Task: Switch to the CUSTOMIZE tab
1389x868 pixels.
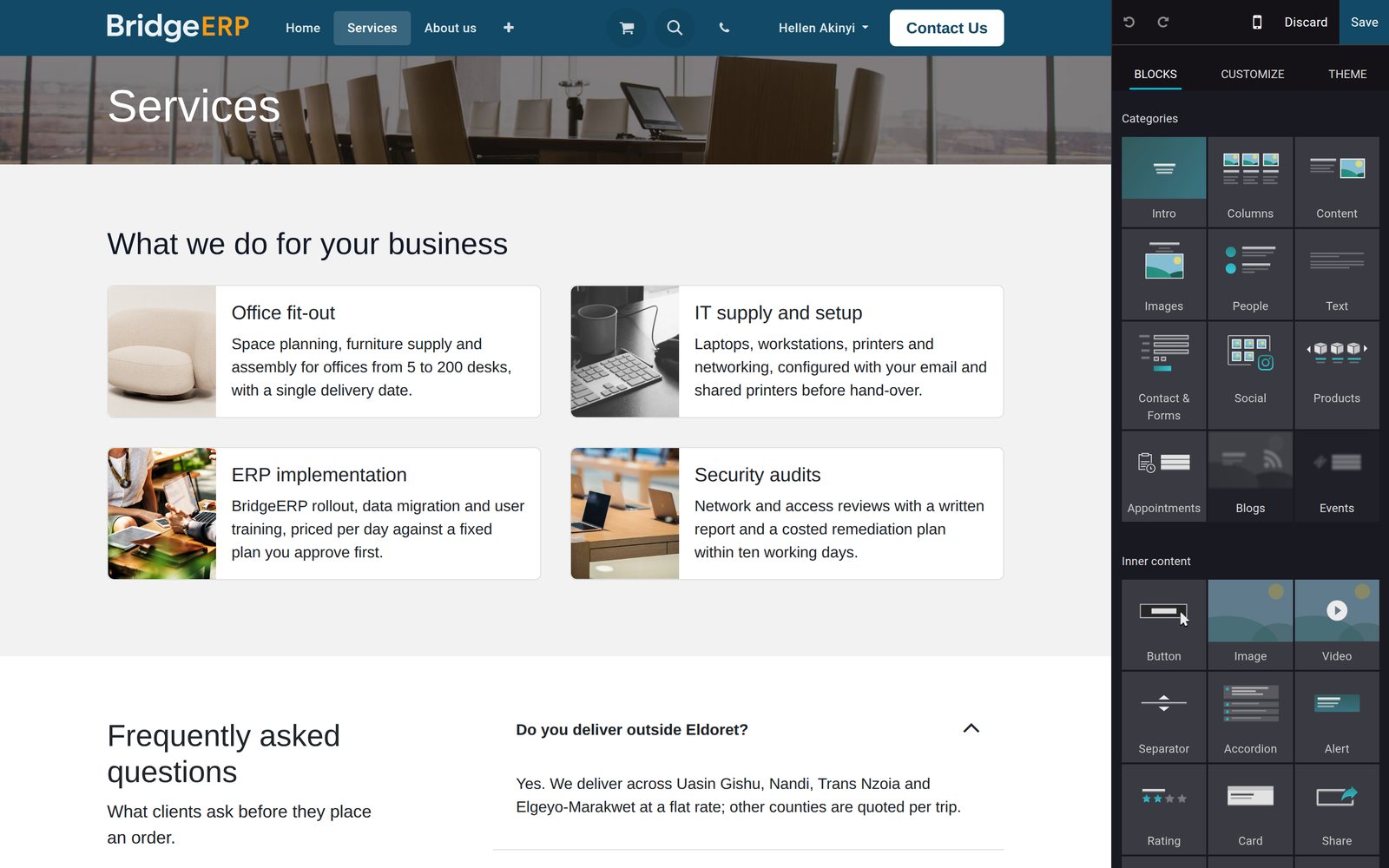Action: pos(1252,74)
